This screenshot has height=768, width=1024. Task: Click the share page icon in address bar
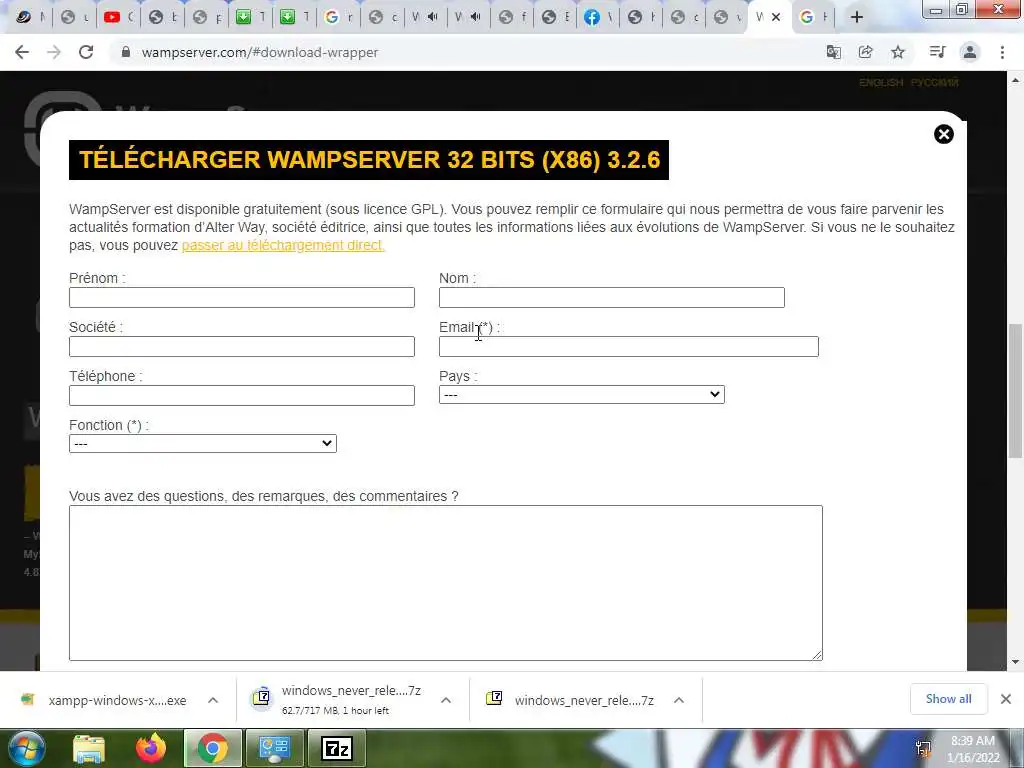tap(866, 52)
